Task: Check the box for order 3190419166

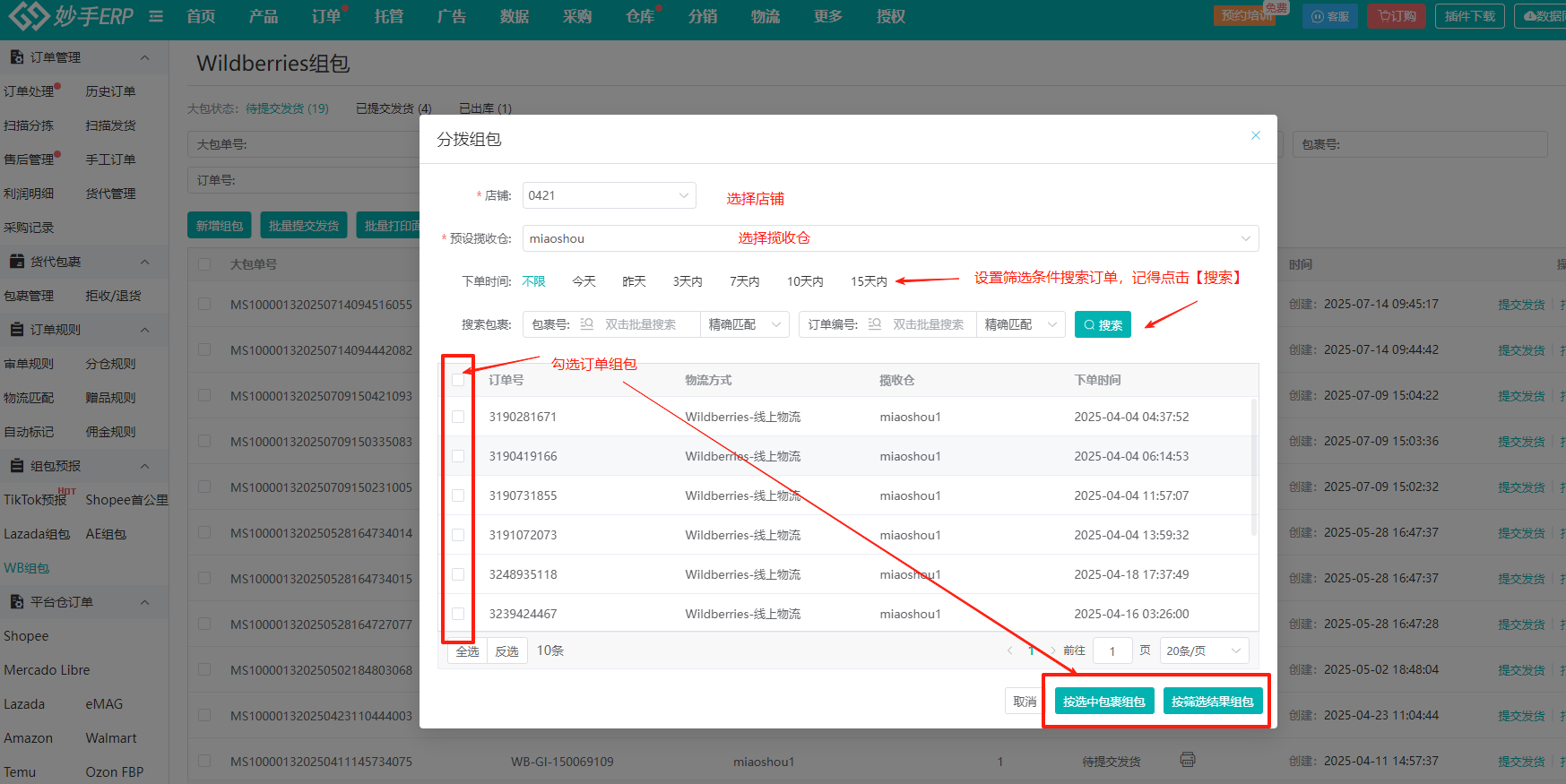Action: point(458,456)
